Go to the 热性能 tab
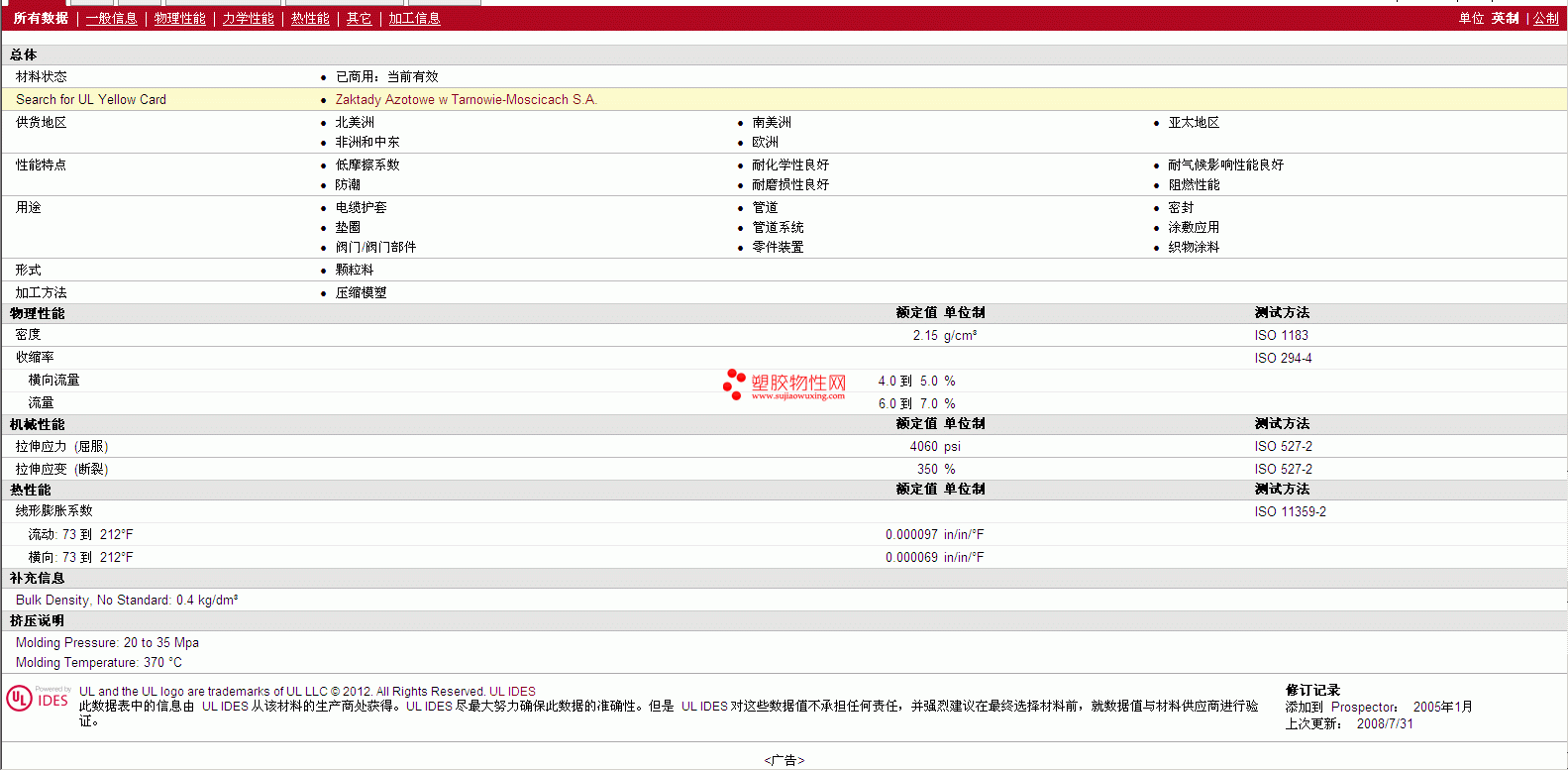This screenshot has width=1568, height=770. pos(310,18)
